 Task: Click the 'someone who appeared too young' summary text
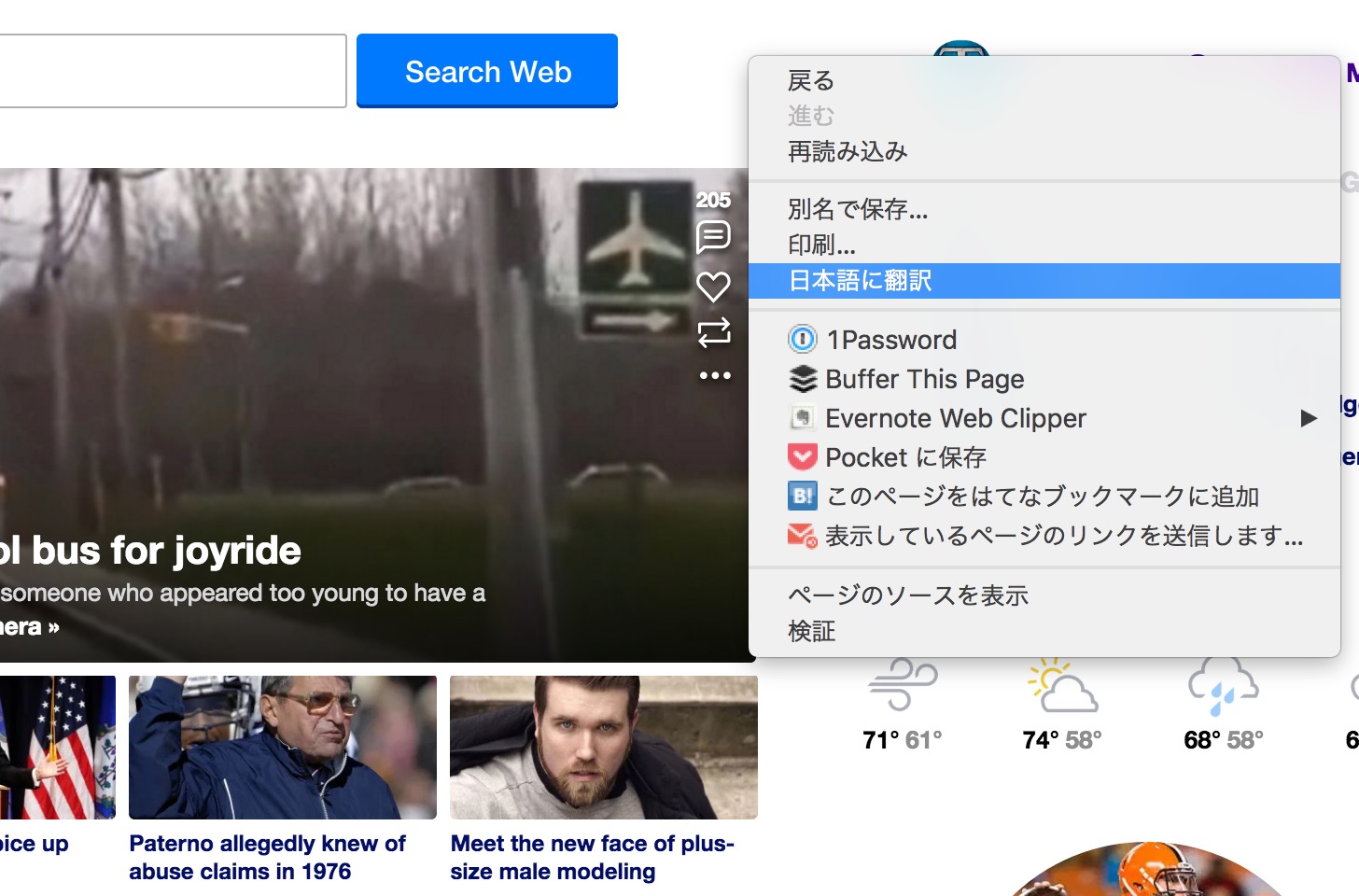[243, 594]
